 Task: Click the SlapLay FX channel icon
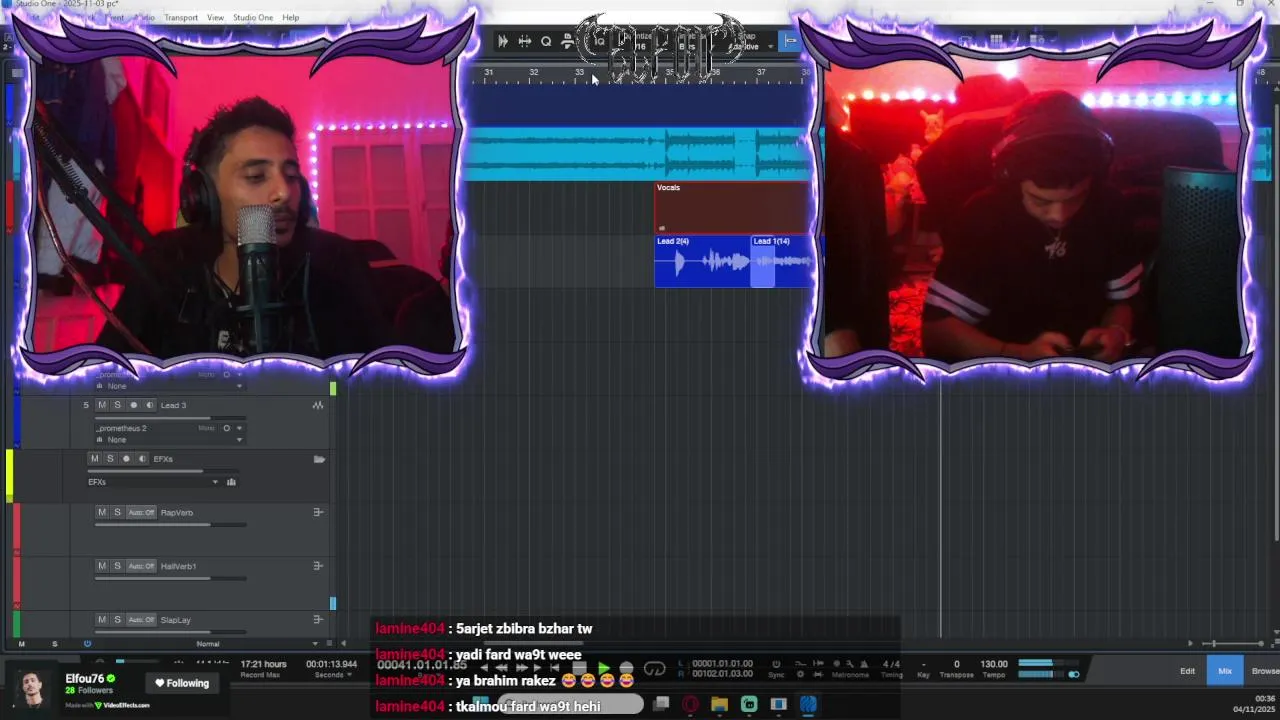coord(318,620)
